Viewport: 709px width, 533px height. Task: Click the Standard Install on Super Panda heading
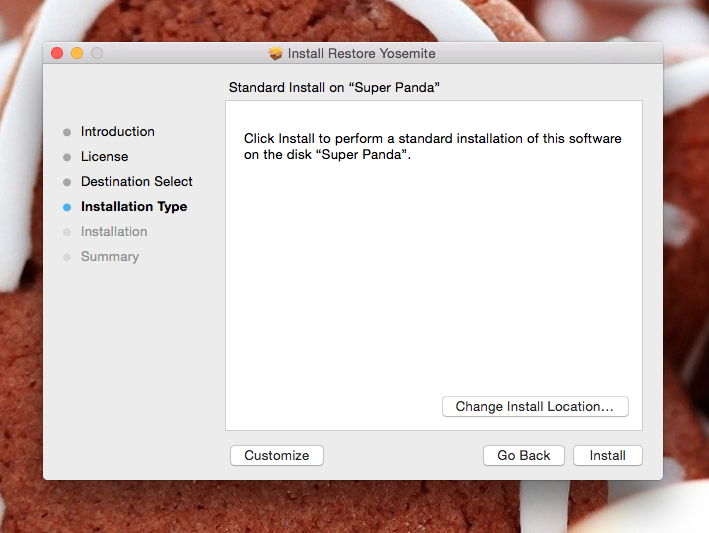(x=334, y=87)
